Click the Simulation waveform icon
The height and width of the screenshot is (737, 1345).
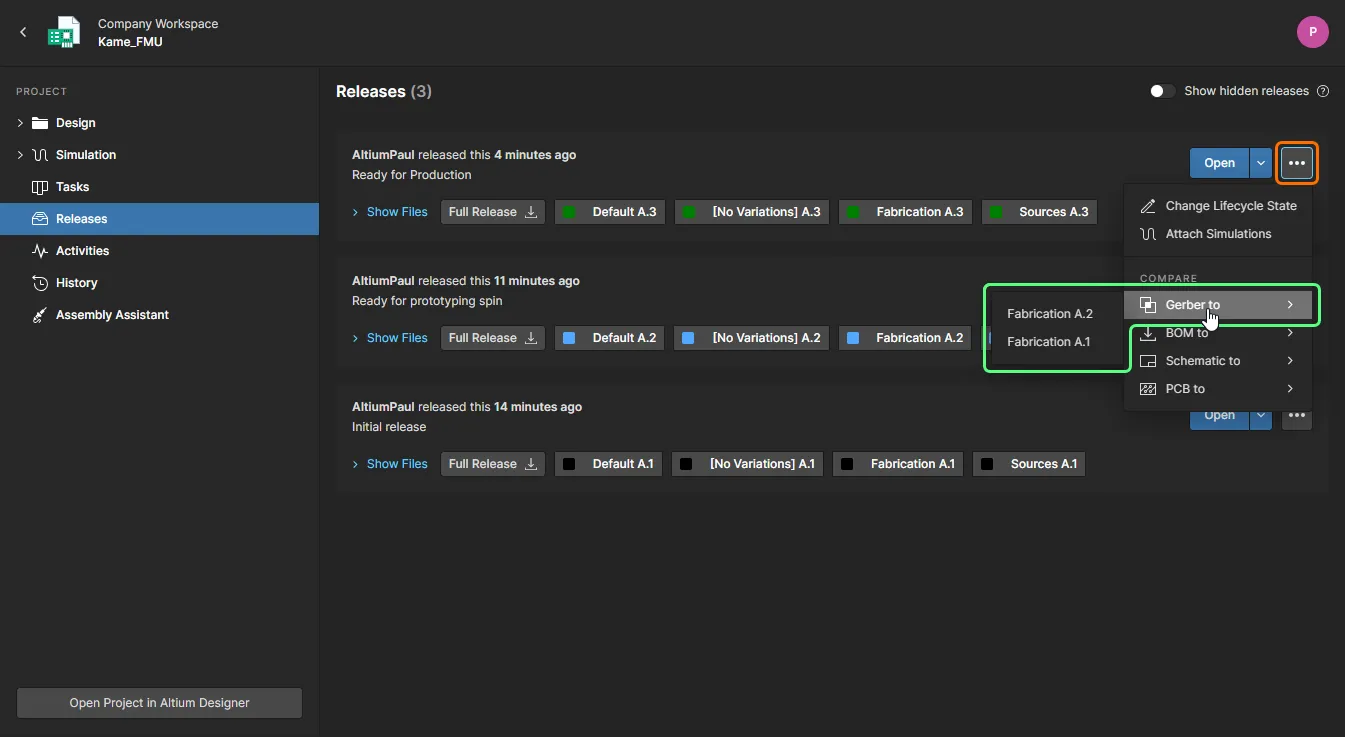[40, 155]
